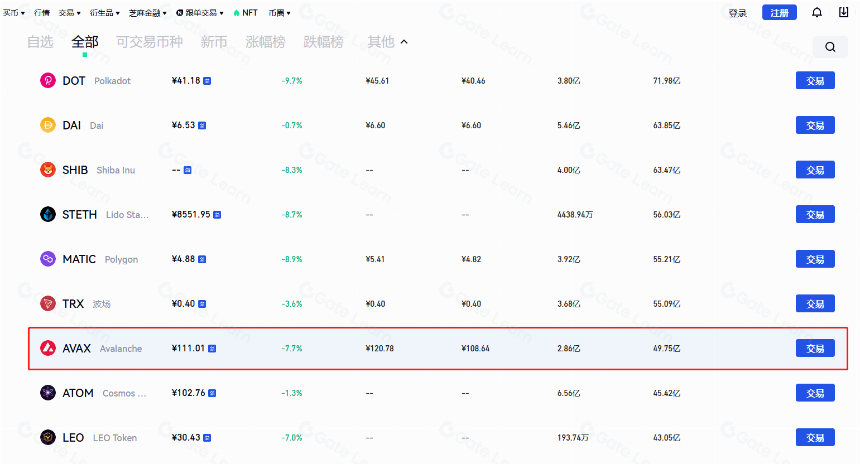Open the 币圈 dropdown menu
The image size is (860, 464).
279,13
